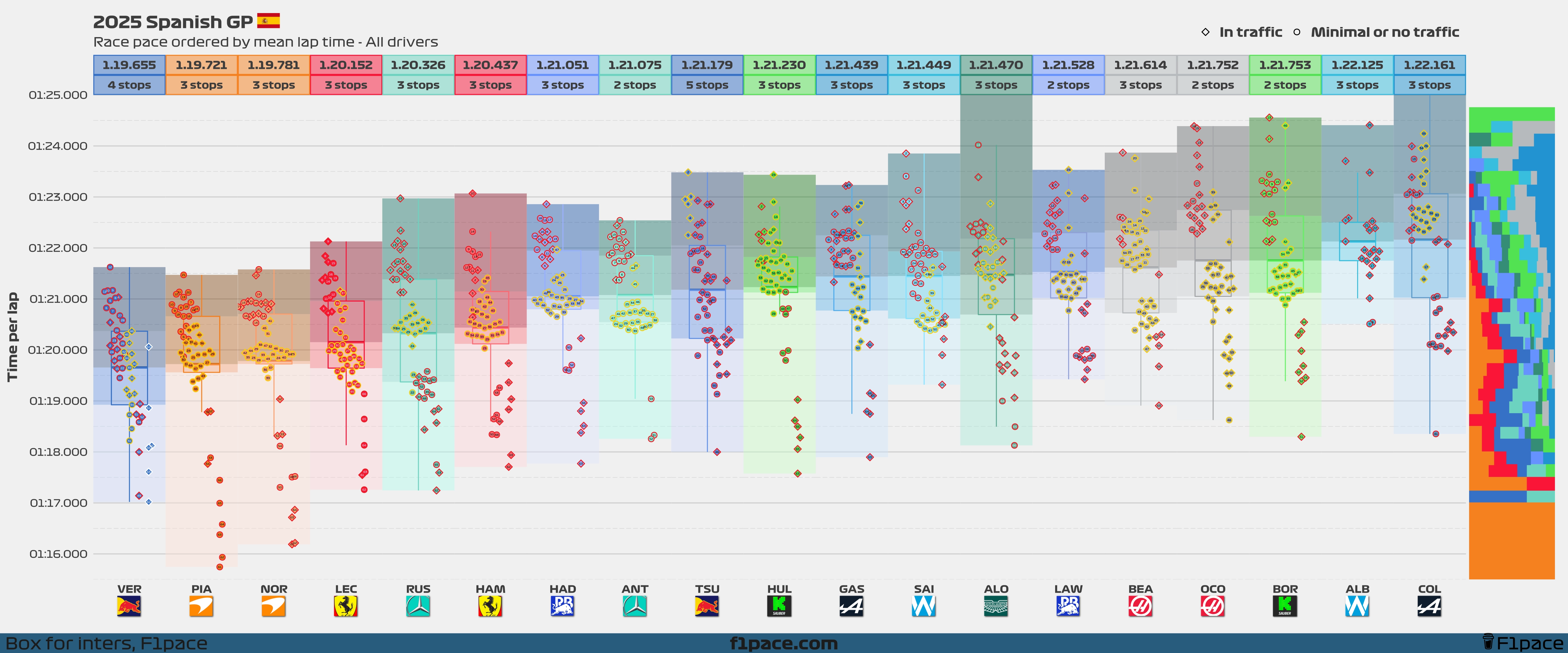Viewport: 1568px width, 653px height.
Task: Click the COL driver label
Action: click(1430, 589)
